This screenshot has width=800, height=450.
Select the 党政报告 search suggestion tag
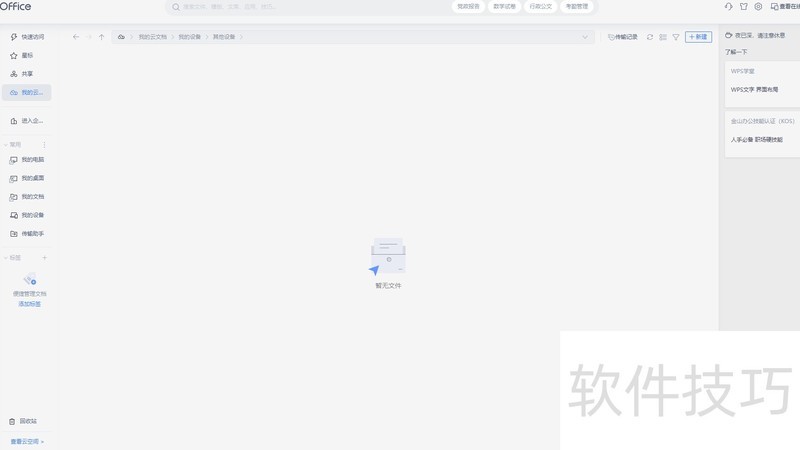pyautogui.click(x=469, y=6)
